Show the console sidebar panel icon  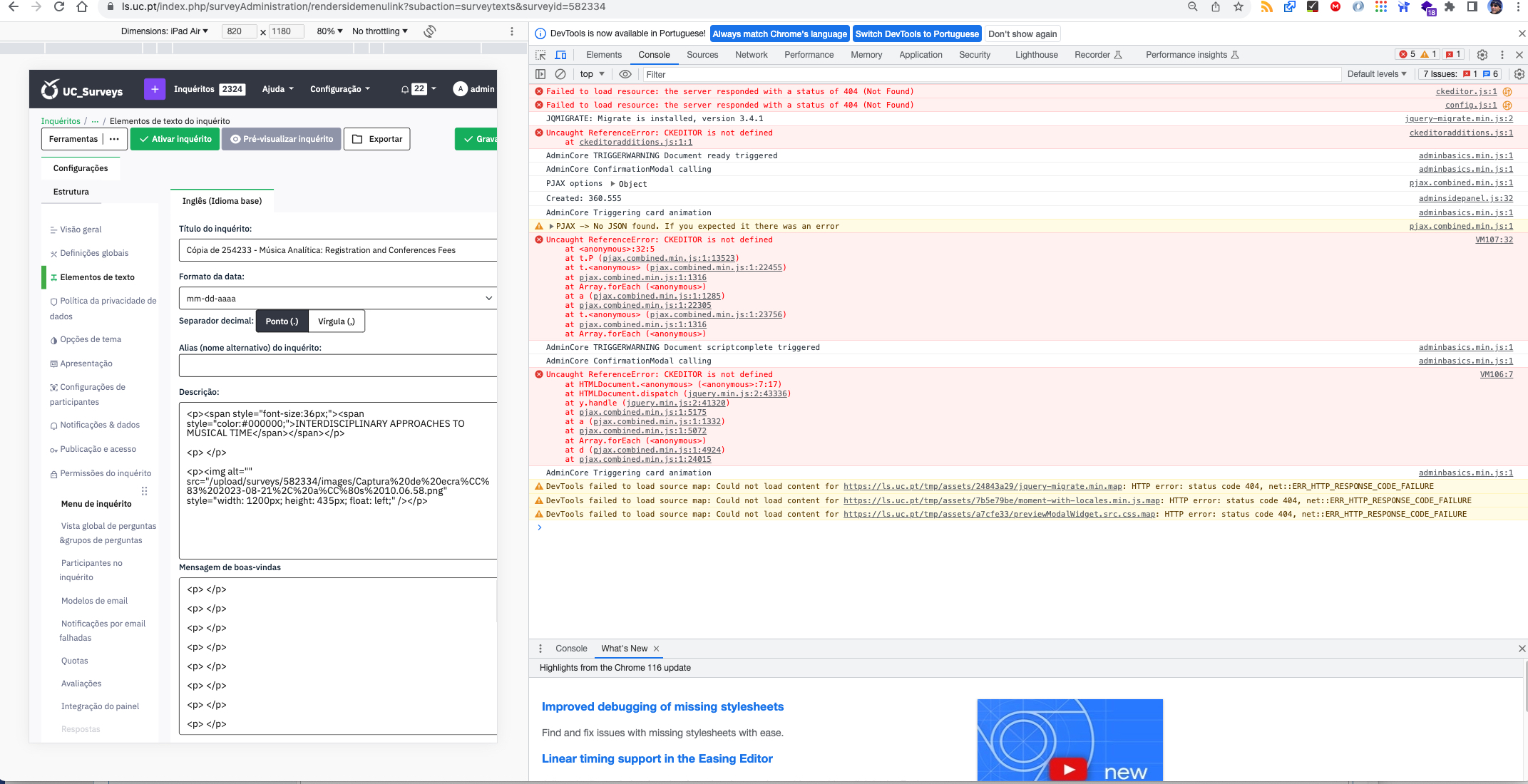coord(540,74)
